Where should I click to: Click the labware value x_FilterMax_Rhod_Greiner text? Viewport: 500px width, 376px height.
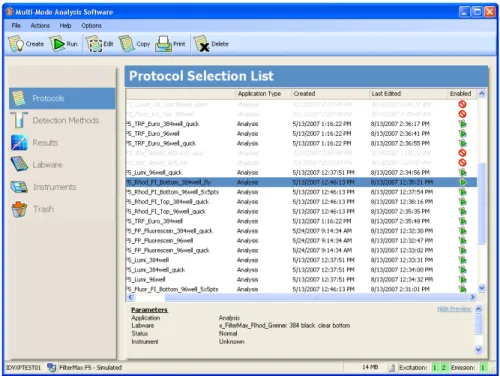click(284, 325)
